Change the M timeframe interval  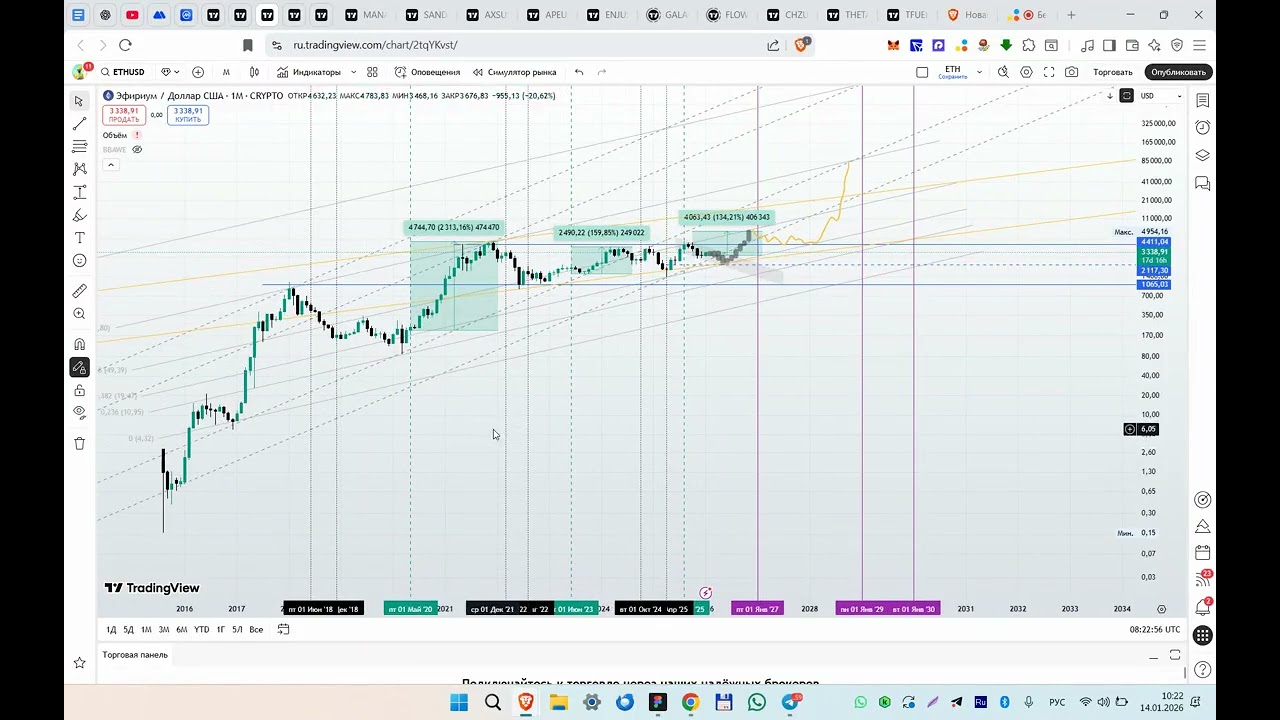226,72
